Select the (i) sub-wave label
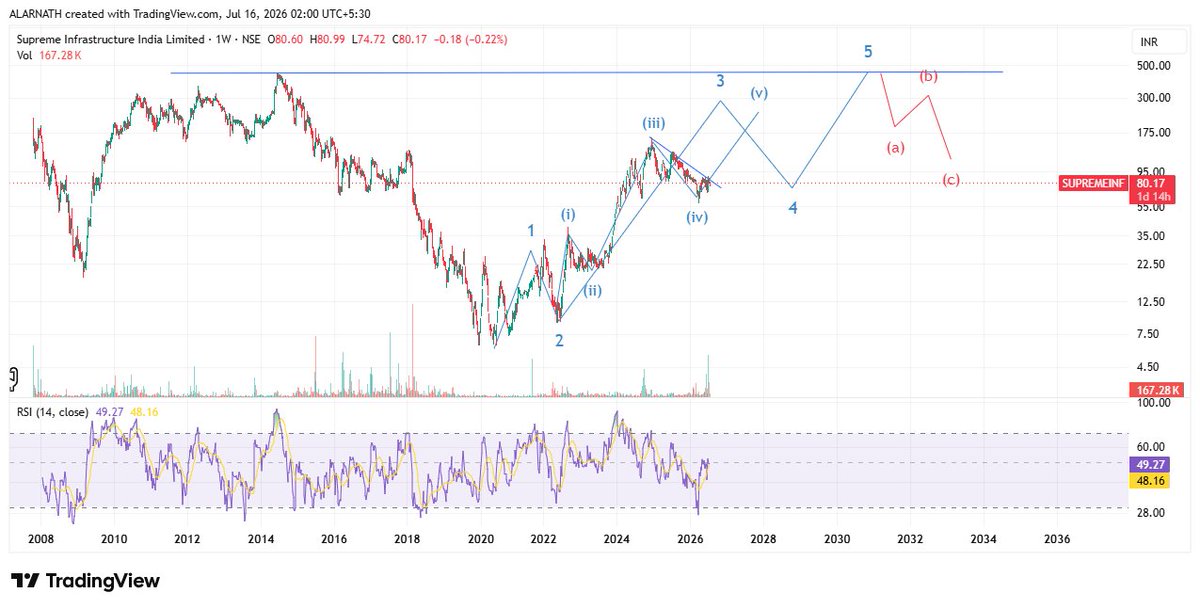This screenshot has width=1200, height=609. coord(568,214)
